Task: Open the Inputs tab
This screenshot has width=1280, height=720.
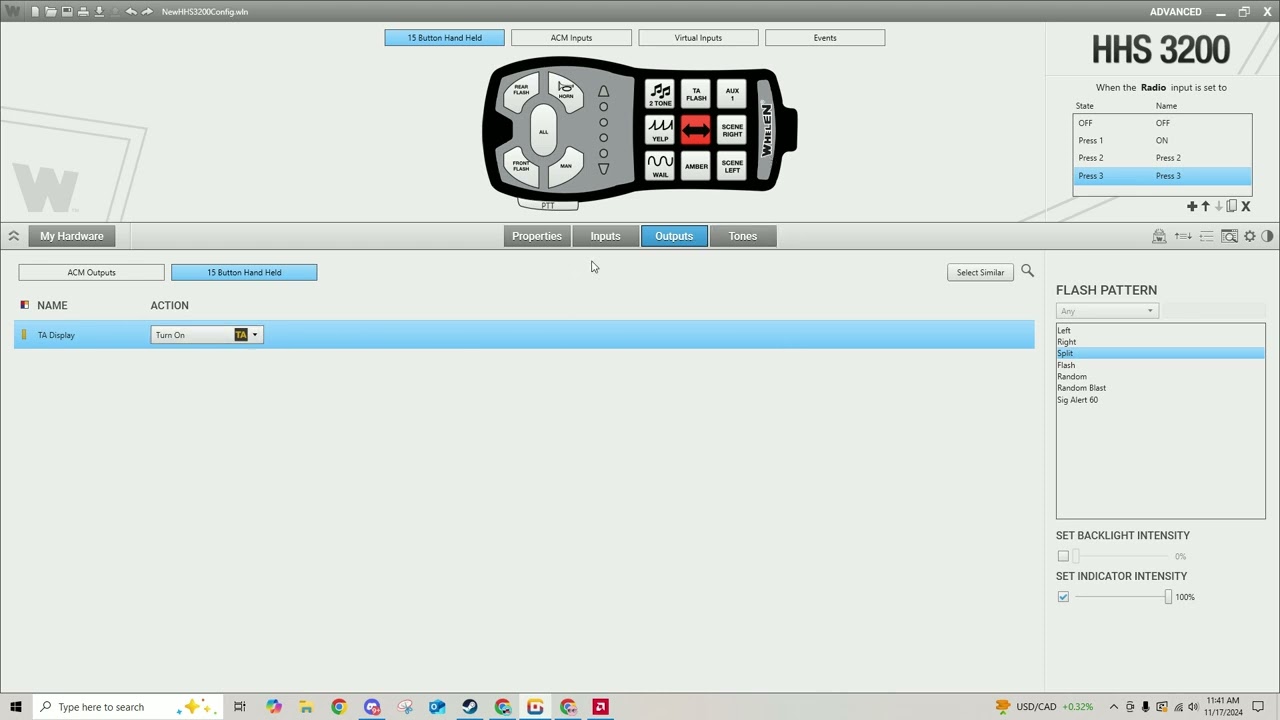Action: tap(605, 236)
